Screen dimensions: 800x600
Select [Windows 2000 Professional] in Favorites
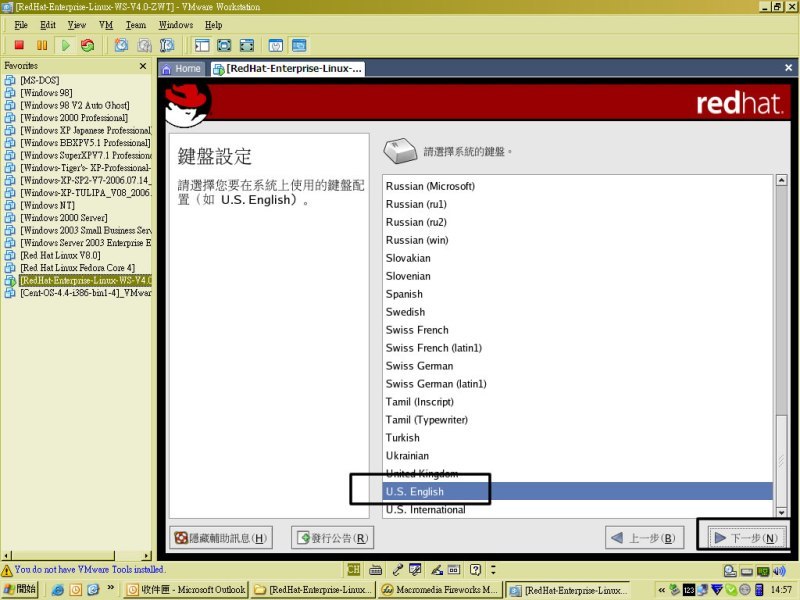[74, 118]
